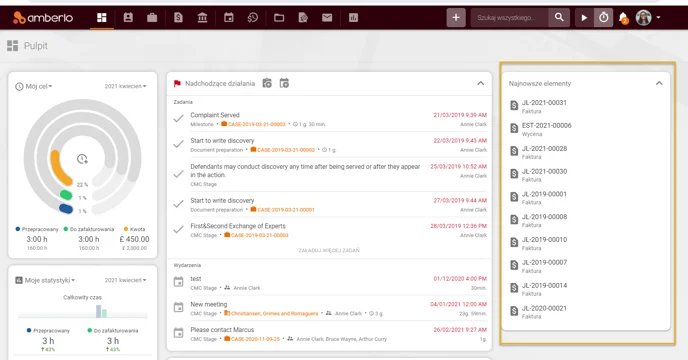
Task: Open the notifications bell icon
Action: pyautogui.click(x=624, y=18)
